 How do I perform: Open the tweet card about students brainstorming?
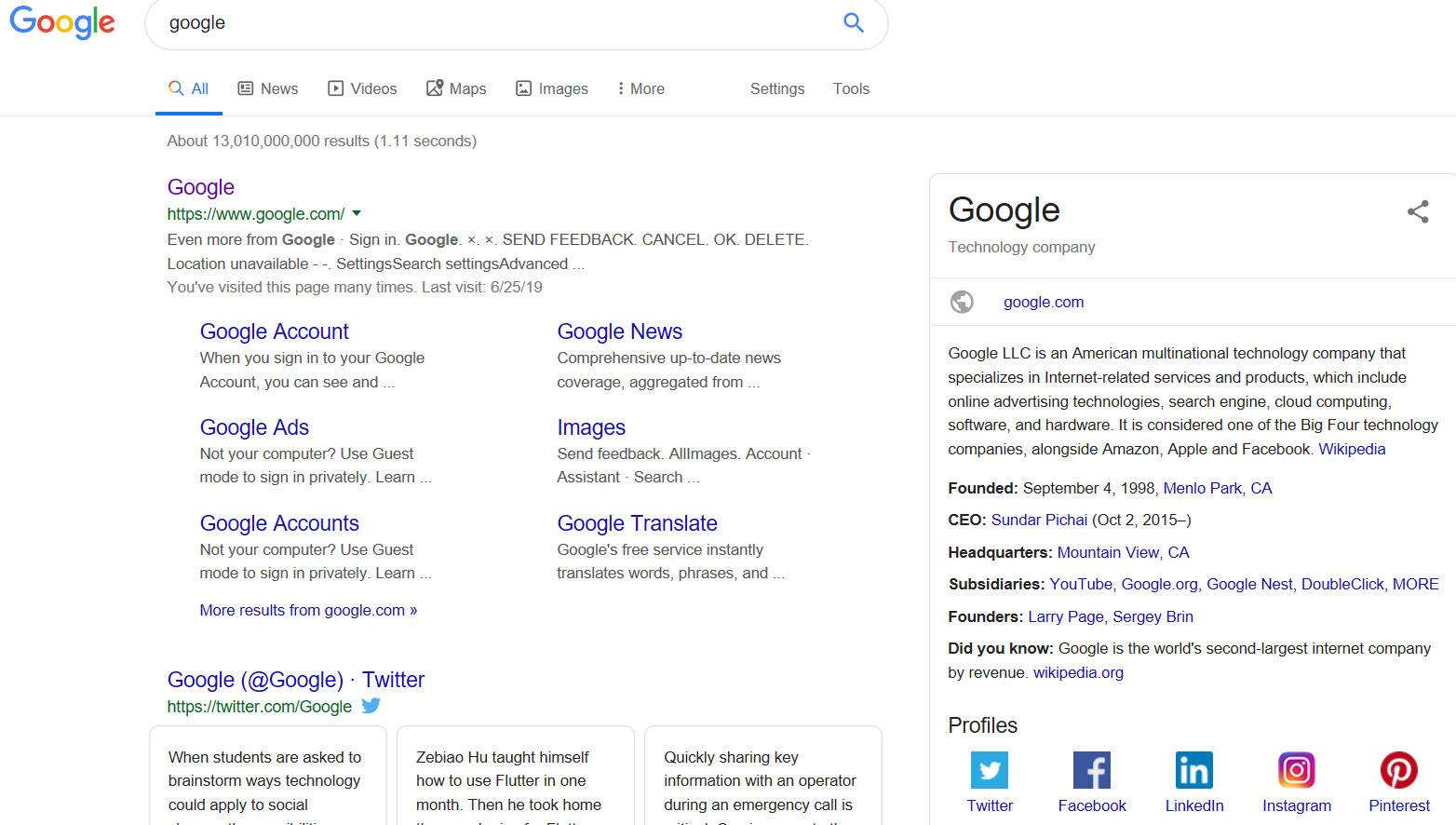click(x=268, y=776)
